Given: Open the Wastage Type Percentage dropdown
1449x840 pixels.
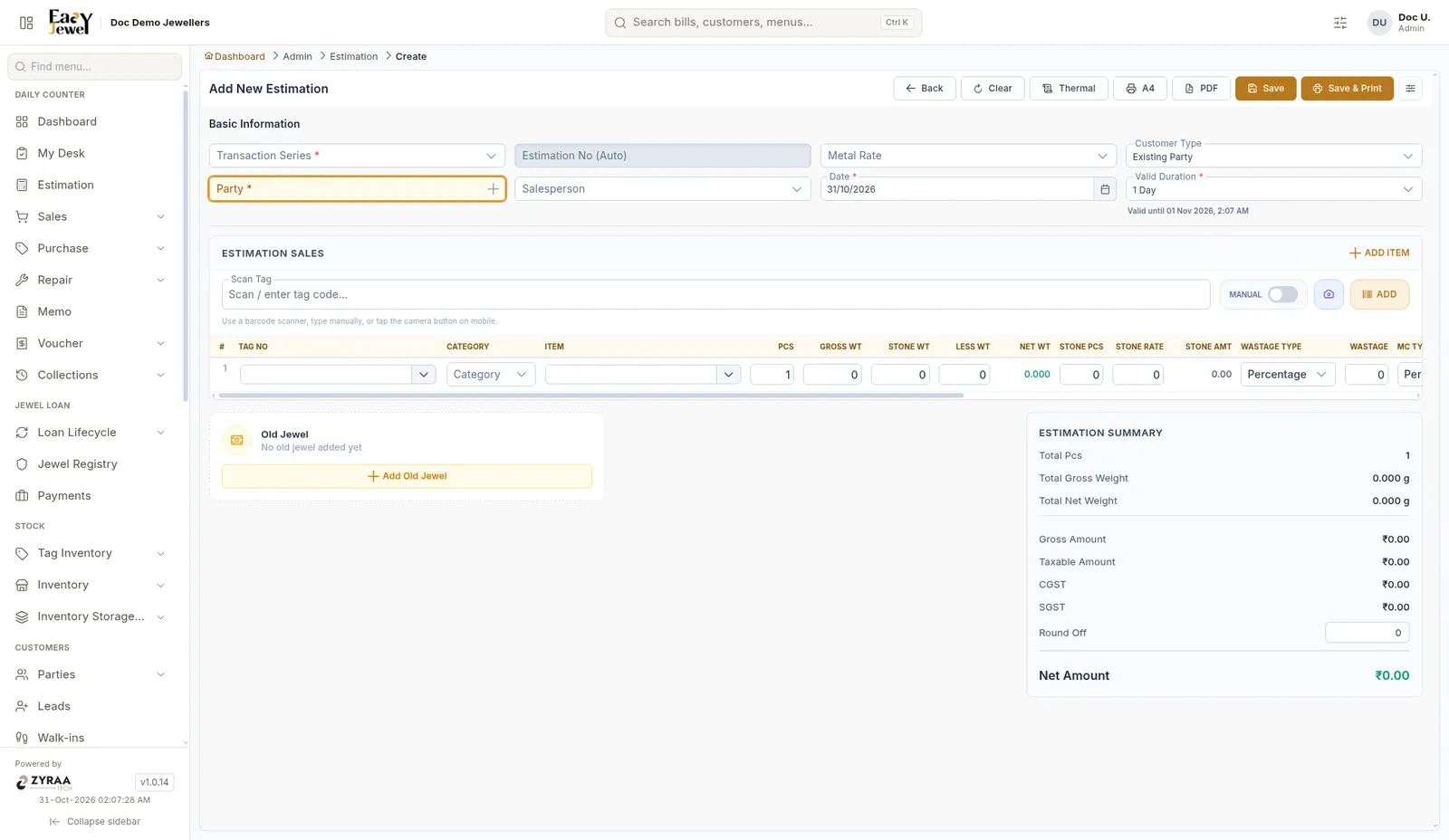Looking at the screenshot, I should click(x=1288, y=375).
